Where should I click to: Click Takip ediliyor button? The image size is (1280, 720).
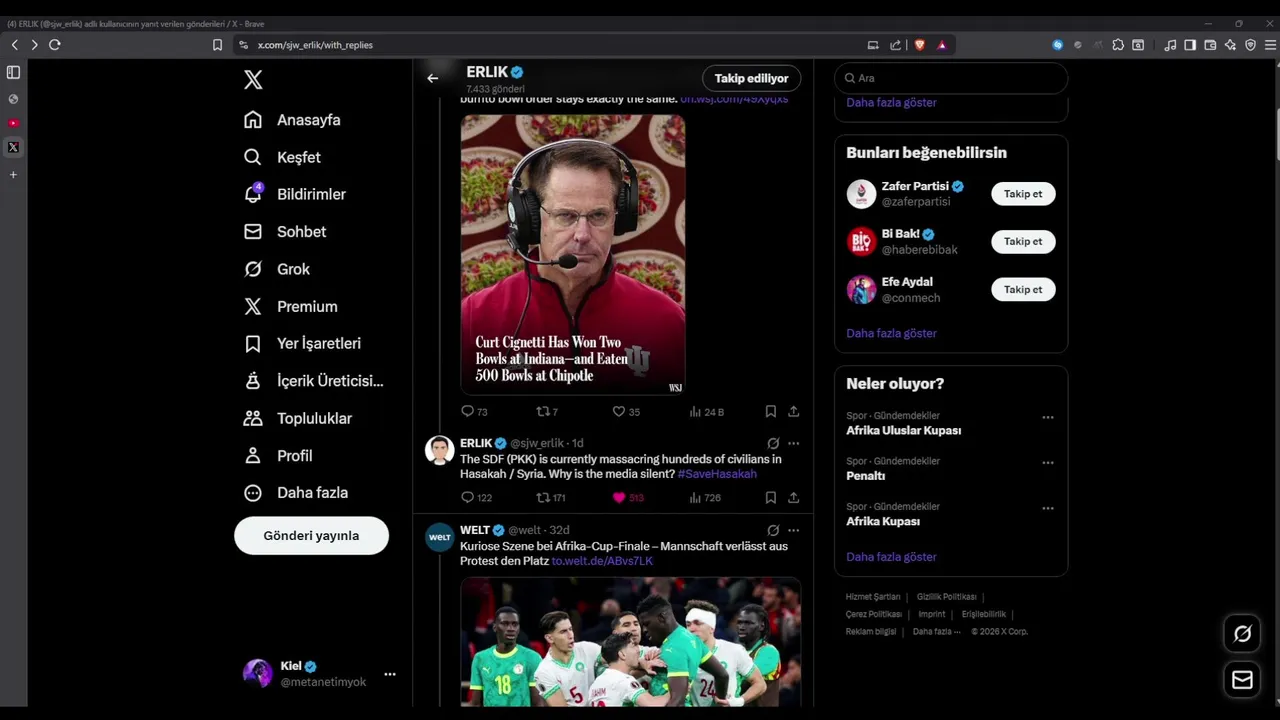[751, 78]
